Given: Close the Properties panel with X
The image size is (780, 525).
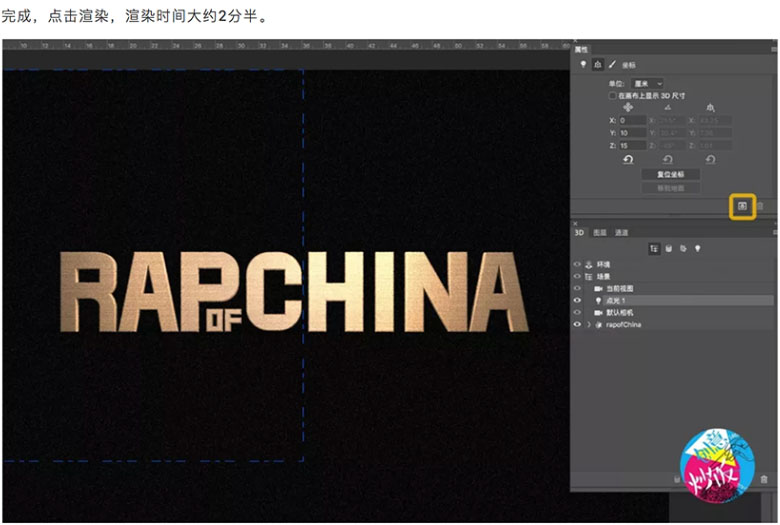Looking at the screenshot, I should (x=575, y=41).
